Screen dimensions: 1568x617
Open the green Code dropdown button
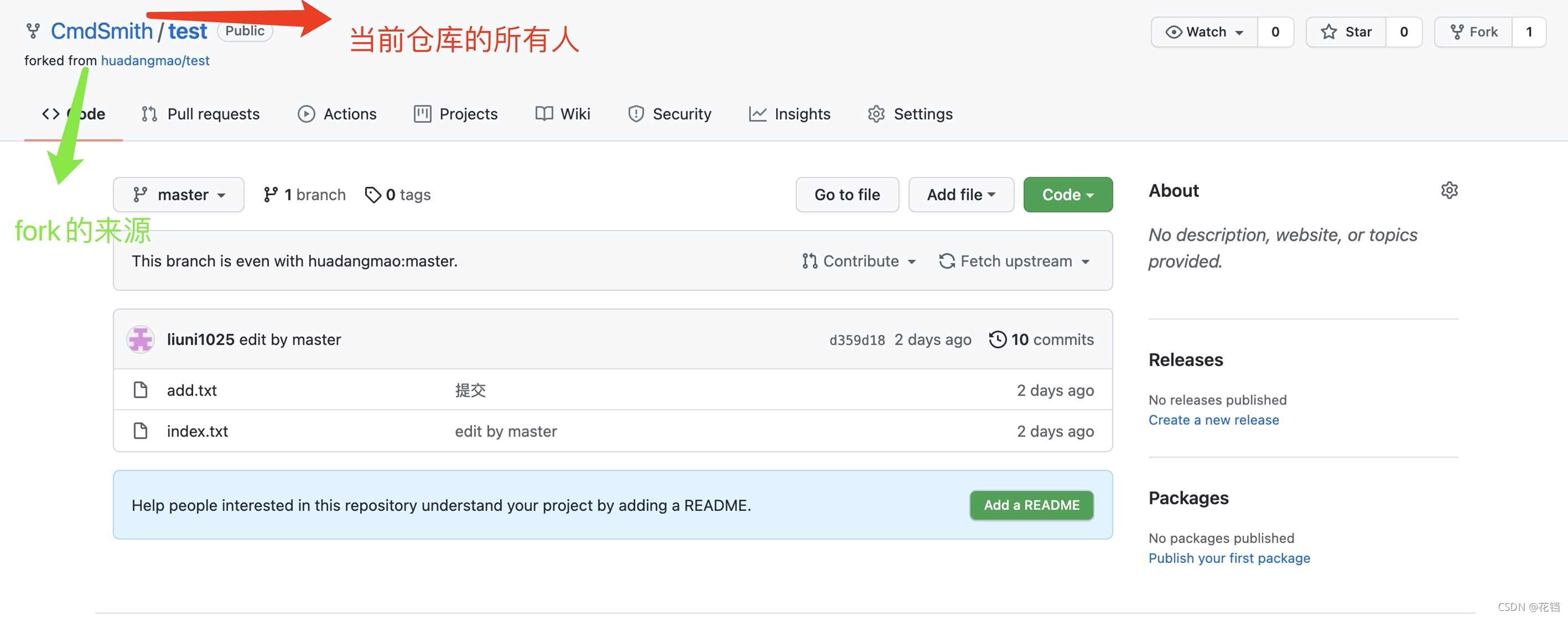click(x=1068, y=195)
